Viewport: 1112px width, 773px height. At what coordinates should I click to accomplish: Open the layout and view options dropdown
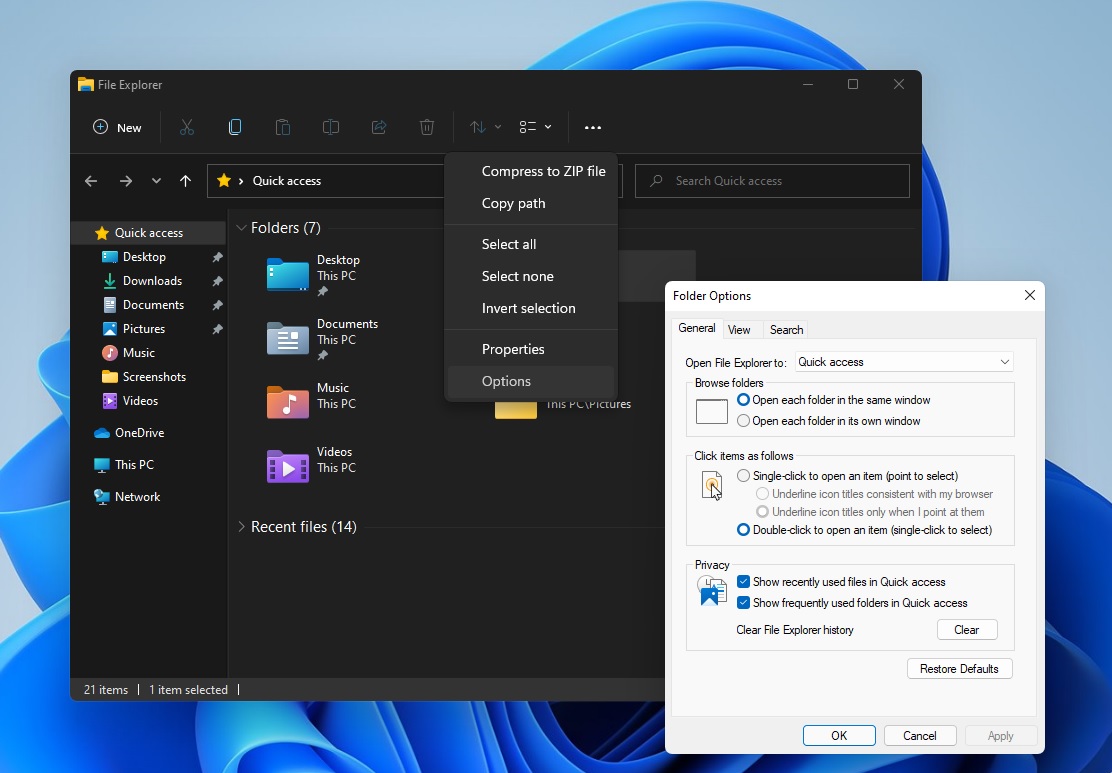535,127
